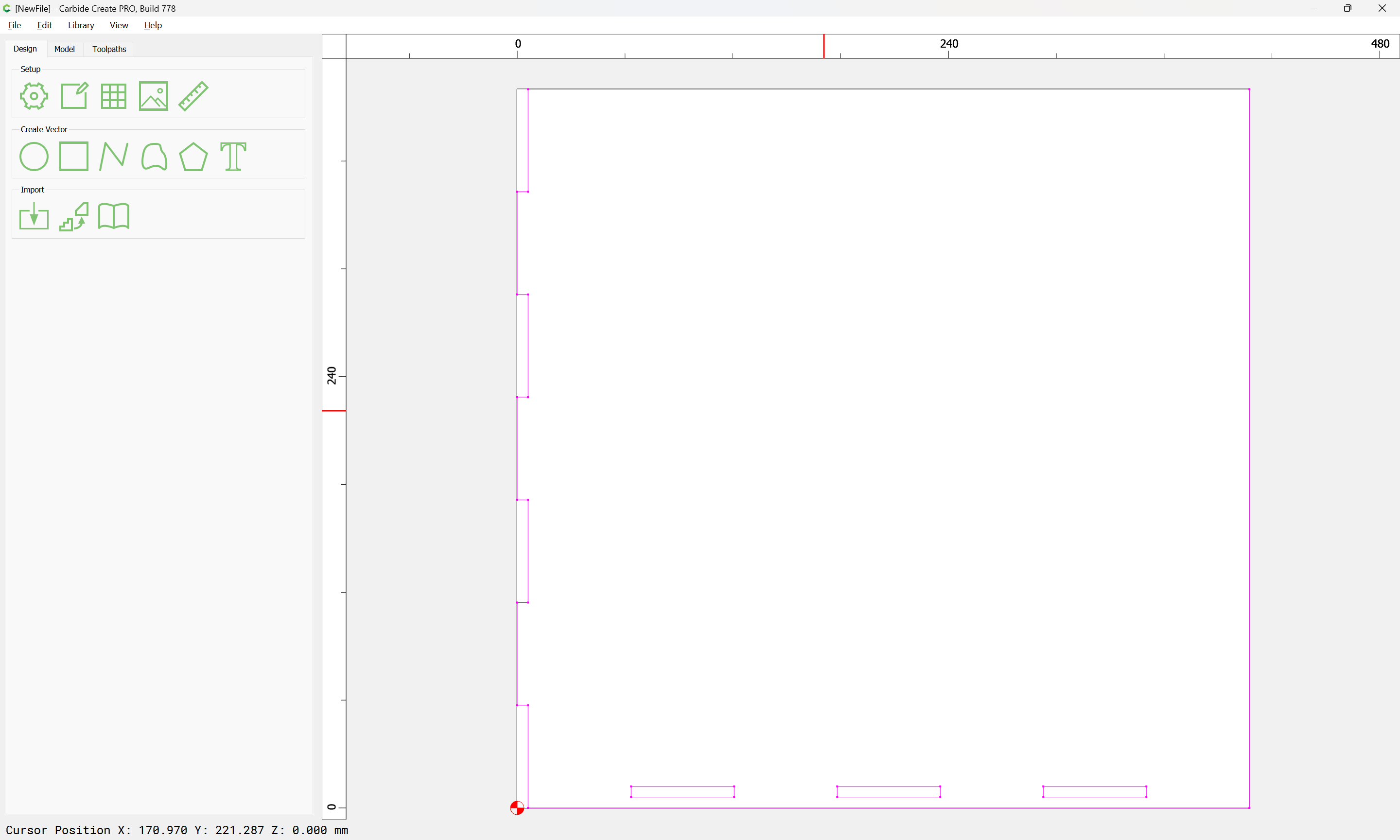Open the View menu
This screenshot has width=1400, height=840.
119,25
